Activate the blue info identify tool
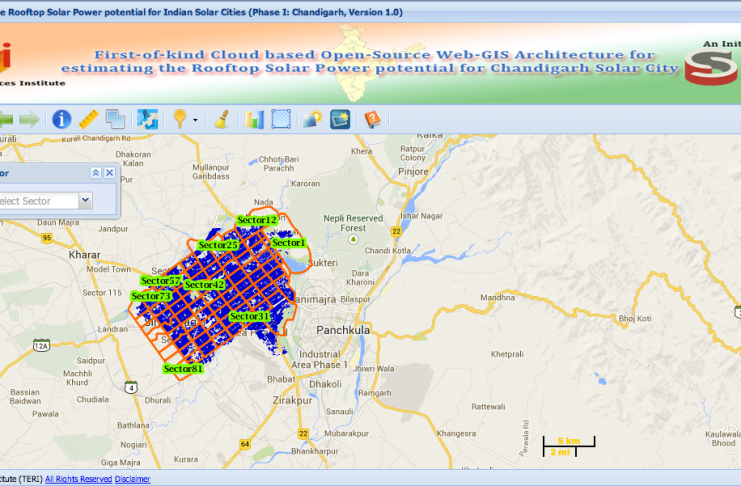This screenshot has height=486, width=741. coord(61,119)
